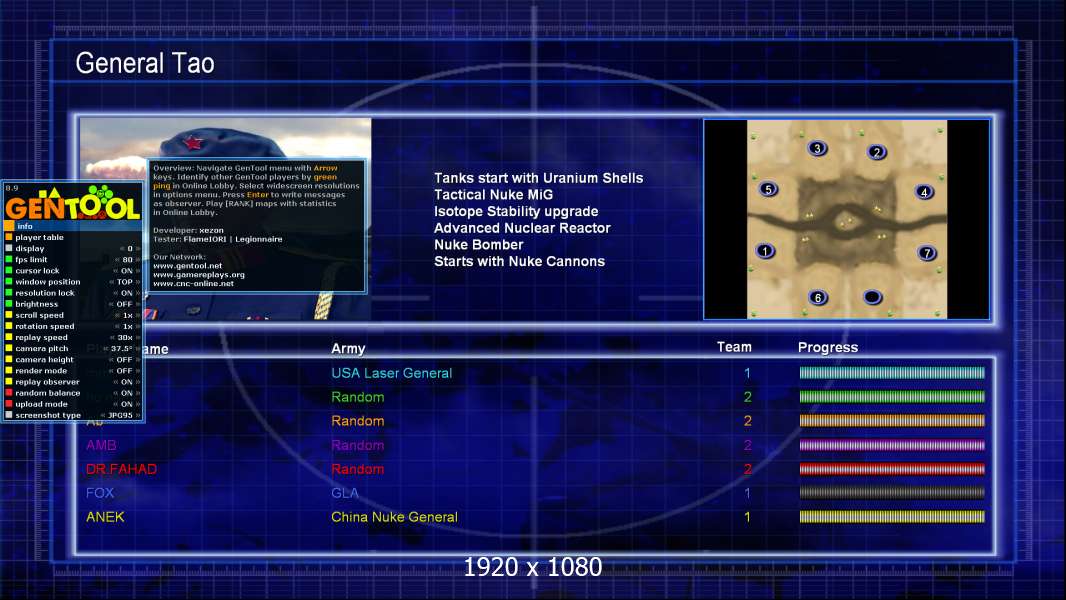Viewport: 1066px width, 600px height.
Task: Click the left arrow for fps limit
Action: tap(117, 260)
